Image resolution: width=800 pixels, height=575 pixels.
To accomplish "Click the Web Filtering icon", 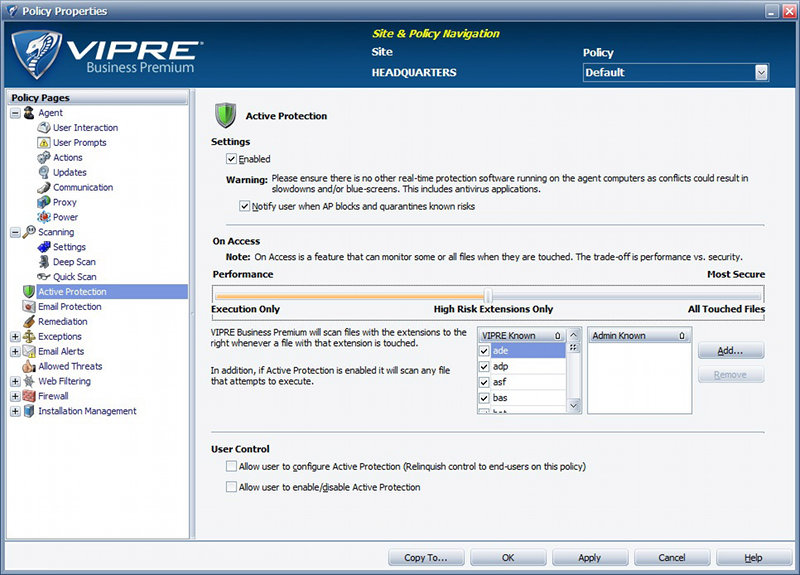I will click(x=29, y=381).
